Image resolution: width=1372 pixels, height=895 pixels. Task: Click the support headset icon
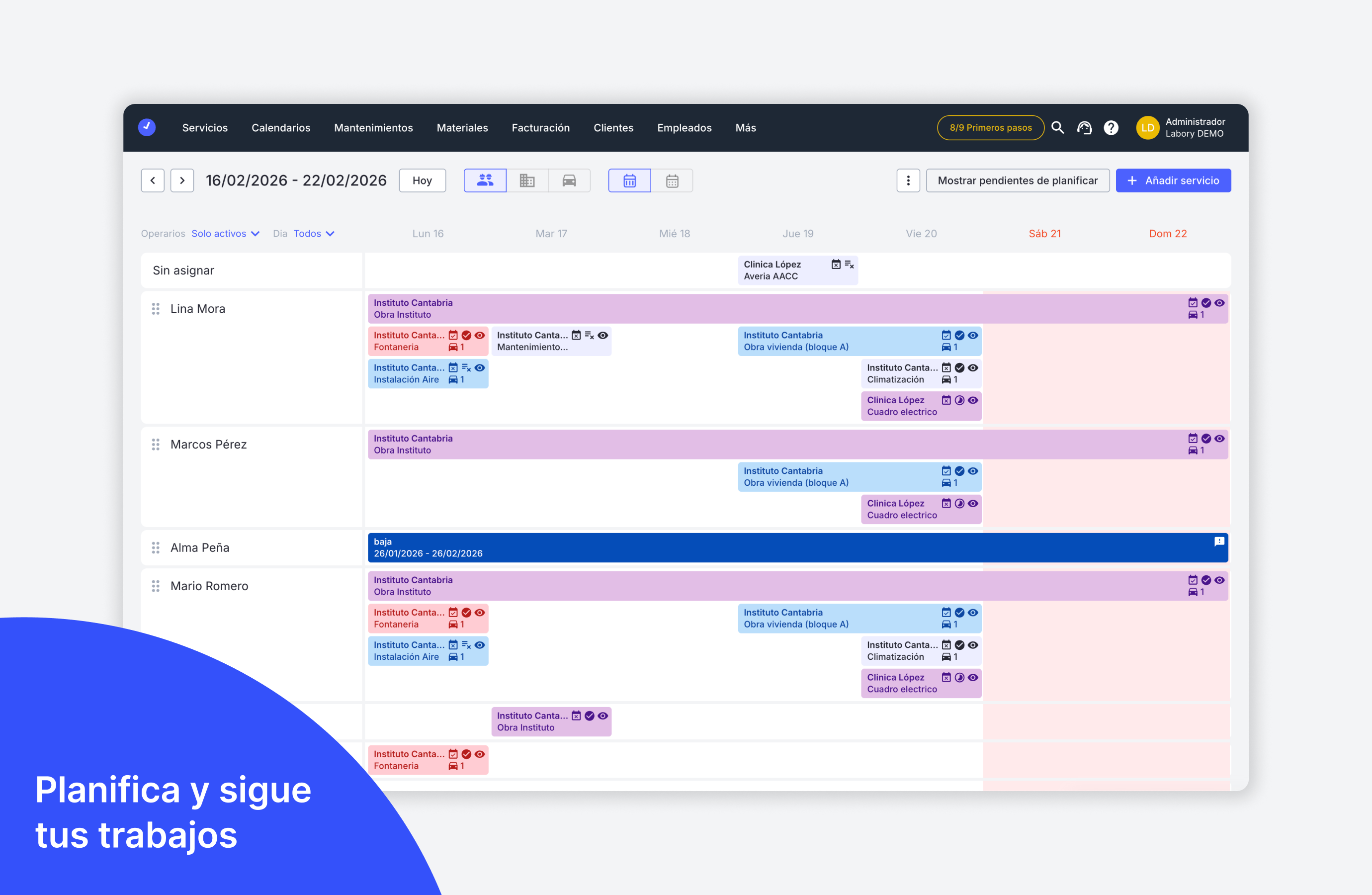click(1084, 127)
